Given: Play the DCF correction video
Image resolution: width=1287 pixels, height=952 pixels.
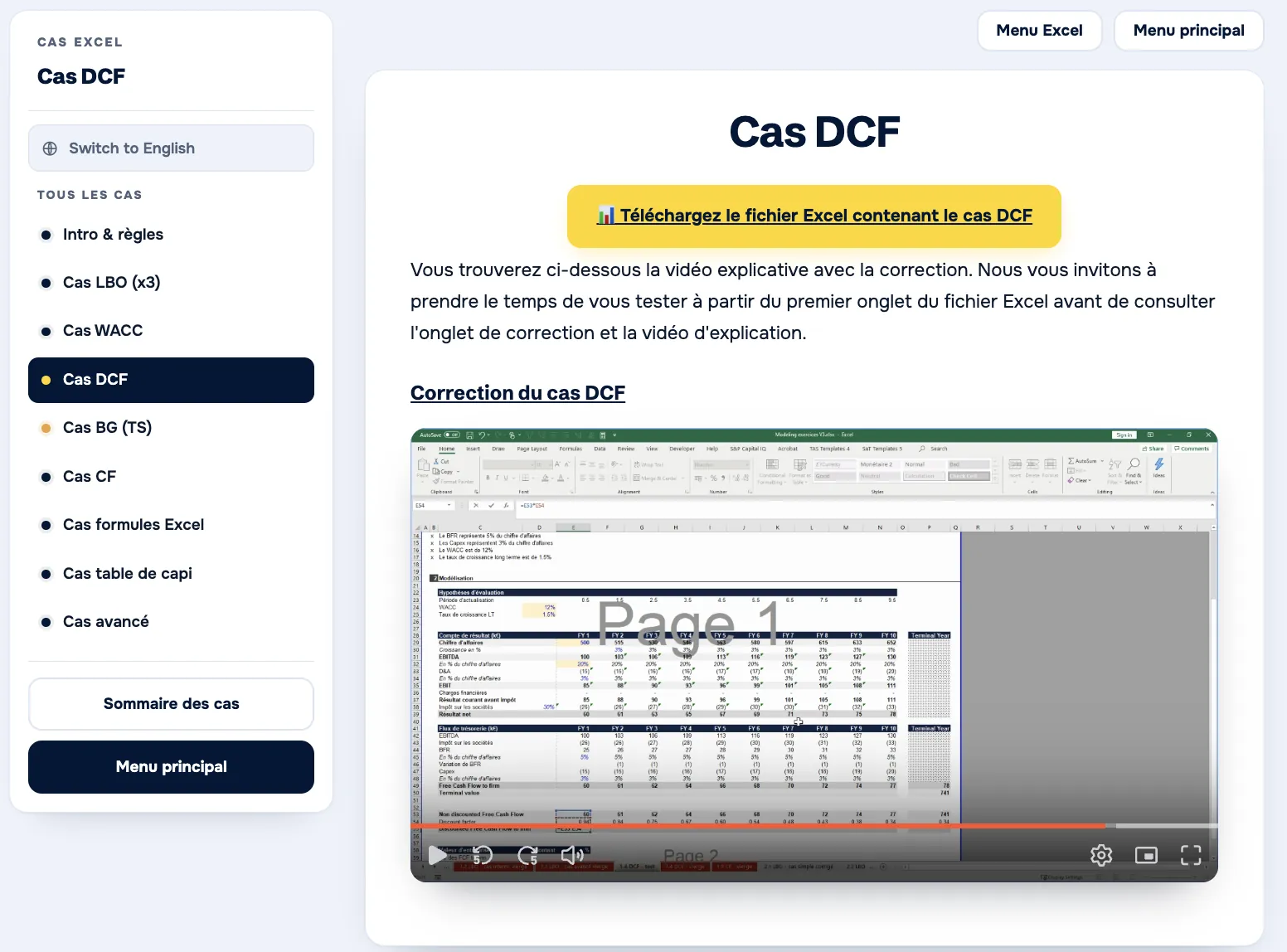Looking at the screenshot, I should [438, 855].
